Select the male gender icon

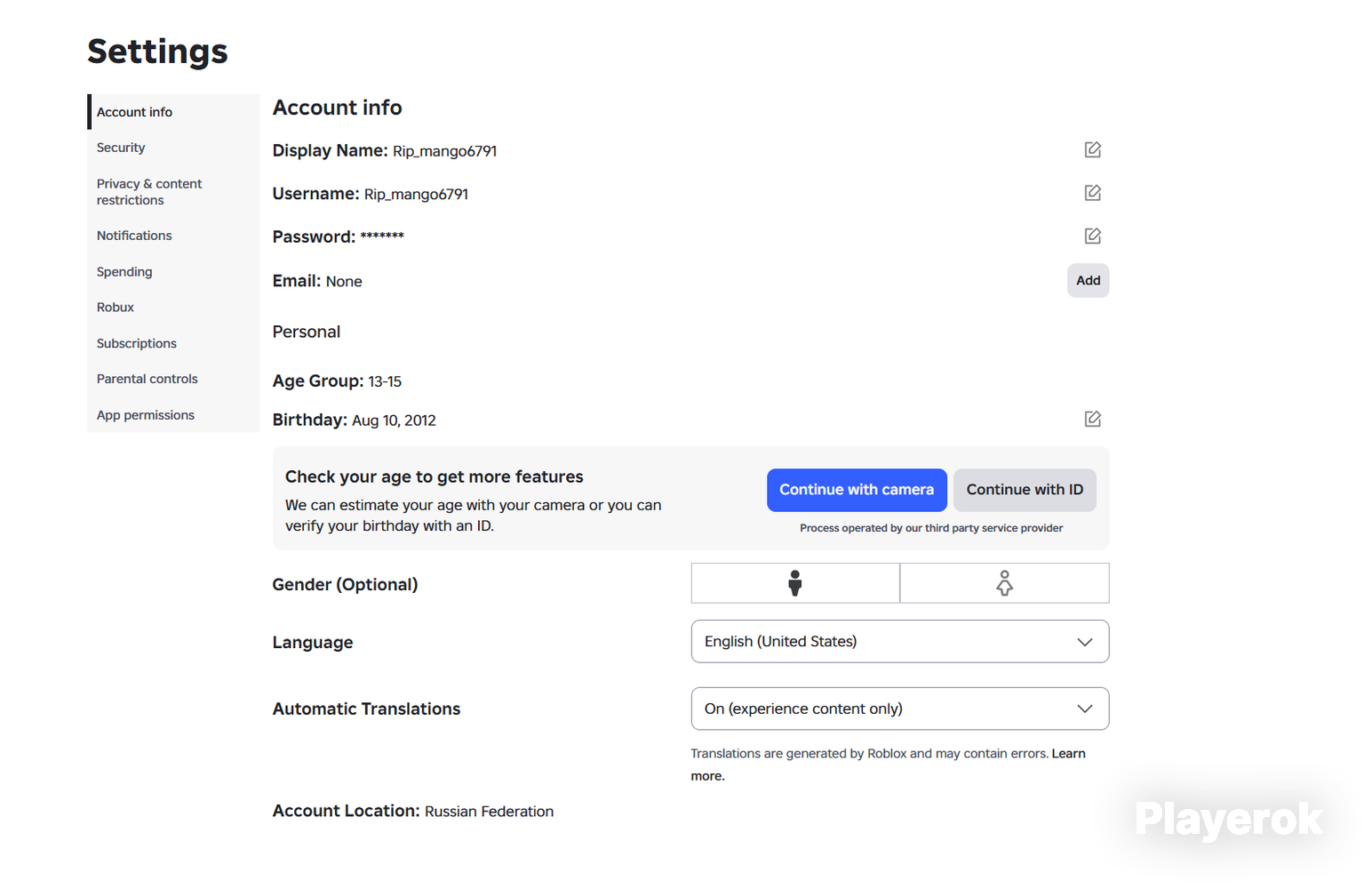(x=795, y=583)
